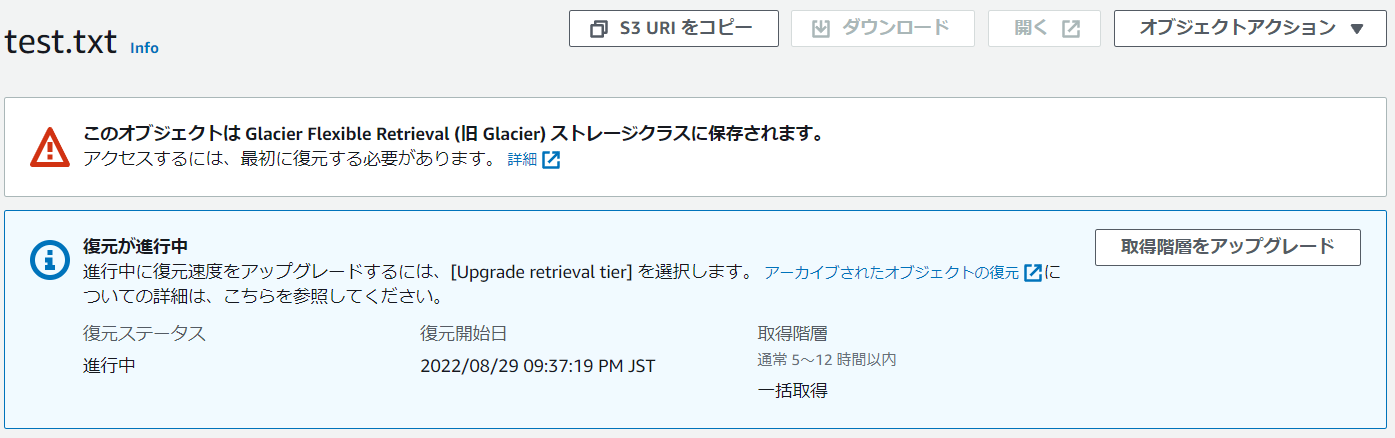Open the アーカイブされたオブジェクトの復元 link
The image size is (1395, 438).
point(891,273)
